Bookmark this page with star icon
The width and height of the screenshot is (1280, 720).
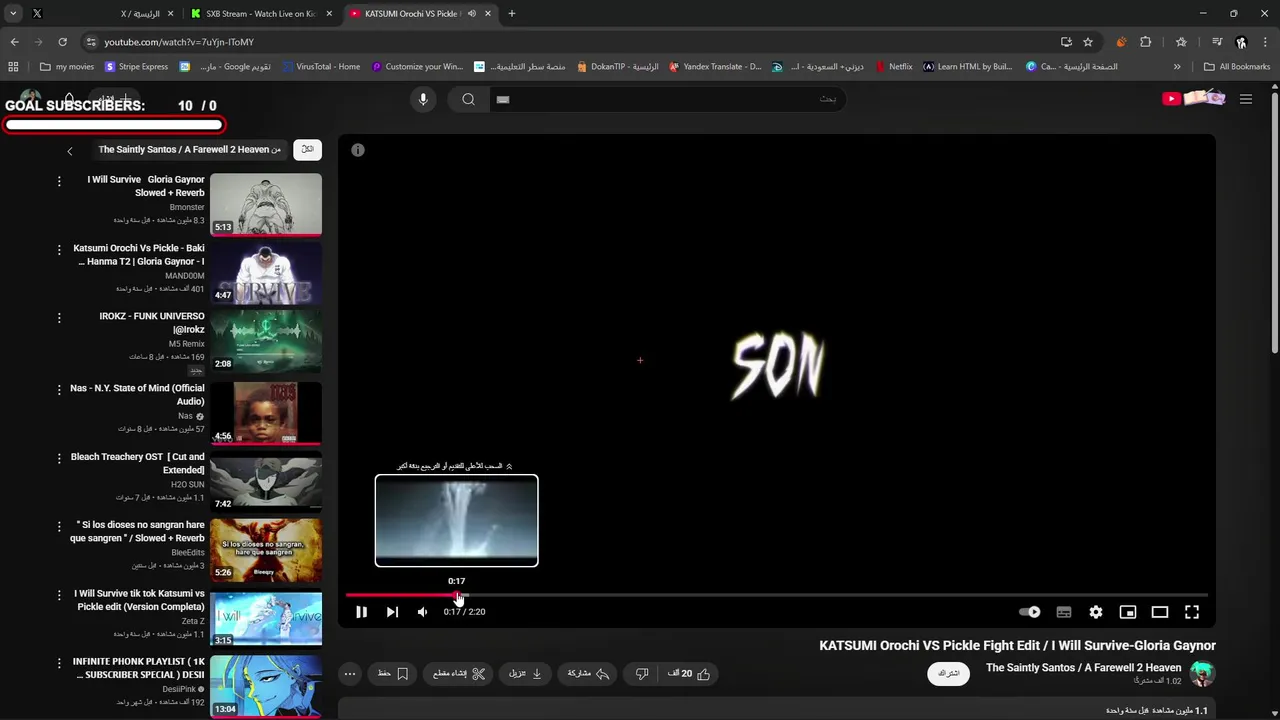click(1088, 42)
